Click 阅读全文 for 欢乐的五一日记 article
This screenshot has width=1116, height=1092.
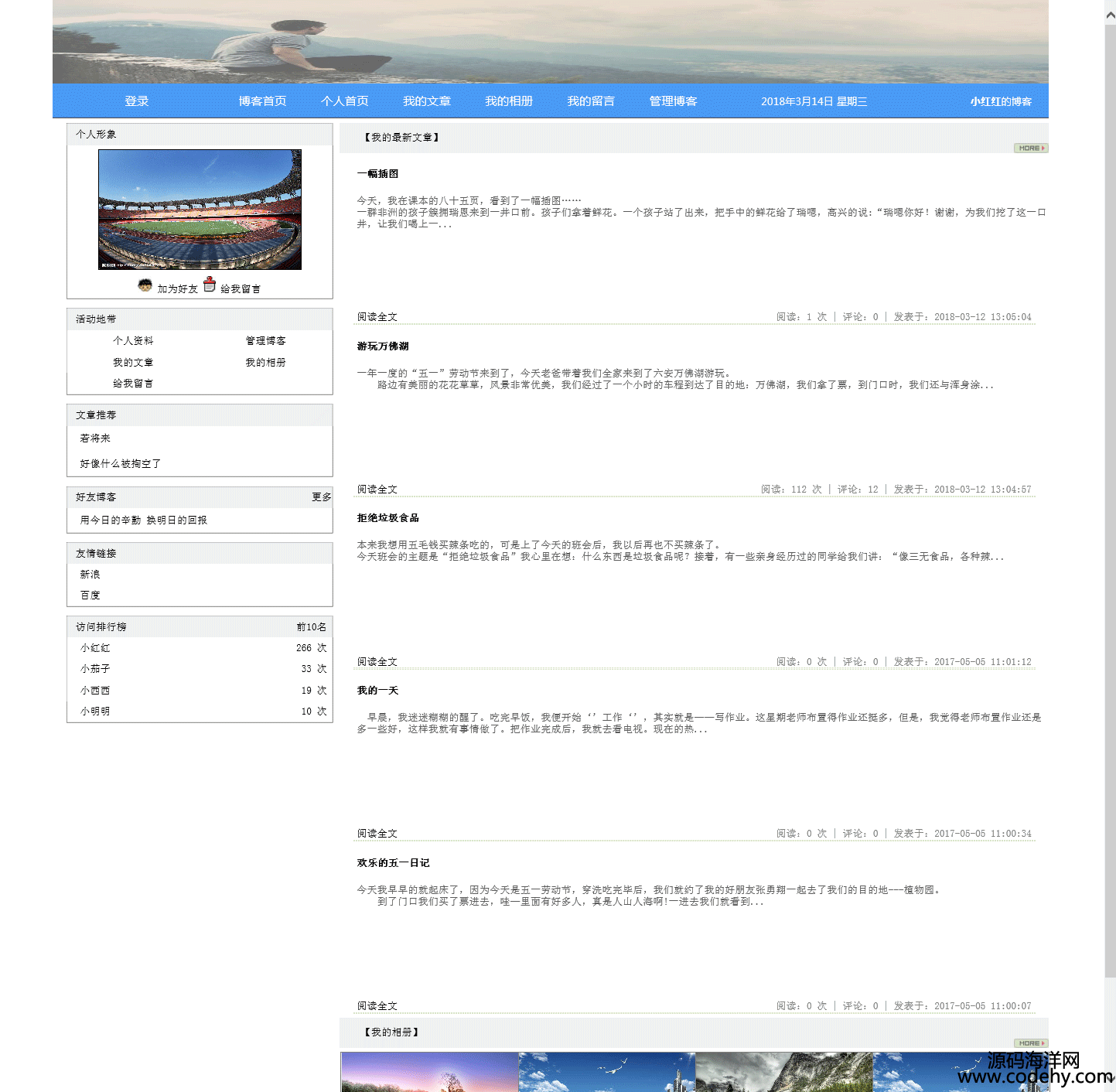(x=377, y=1006)
